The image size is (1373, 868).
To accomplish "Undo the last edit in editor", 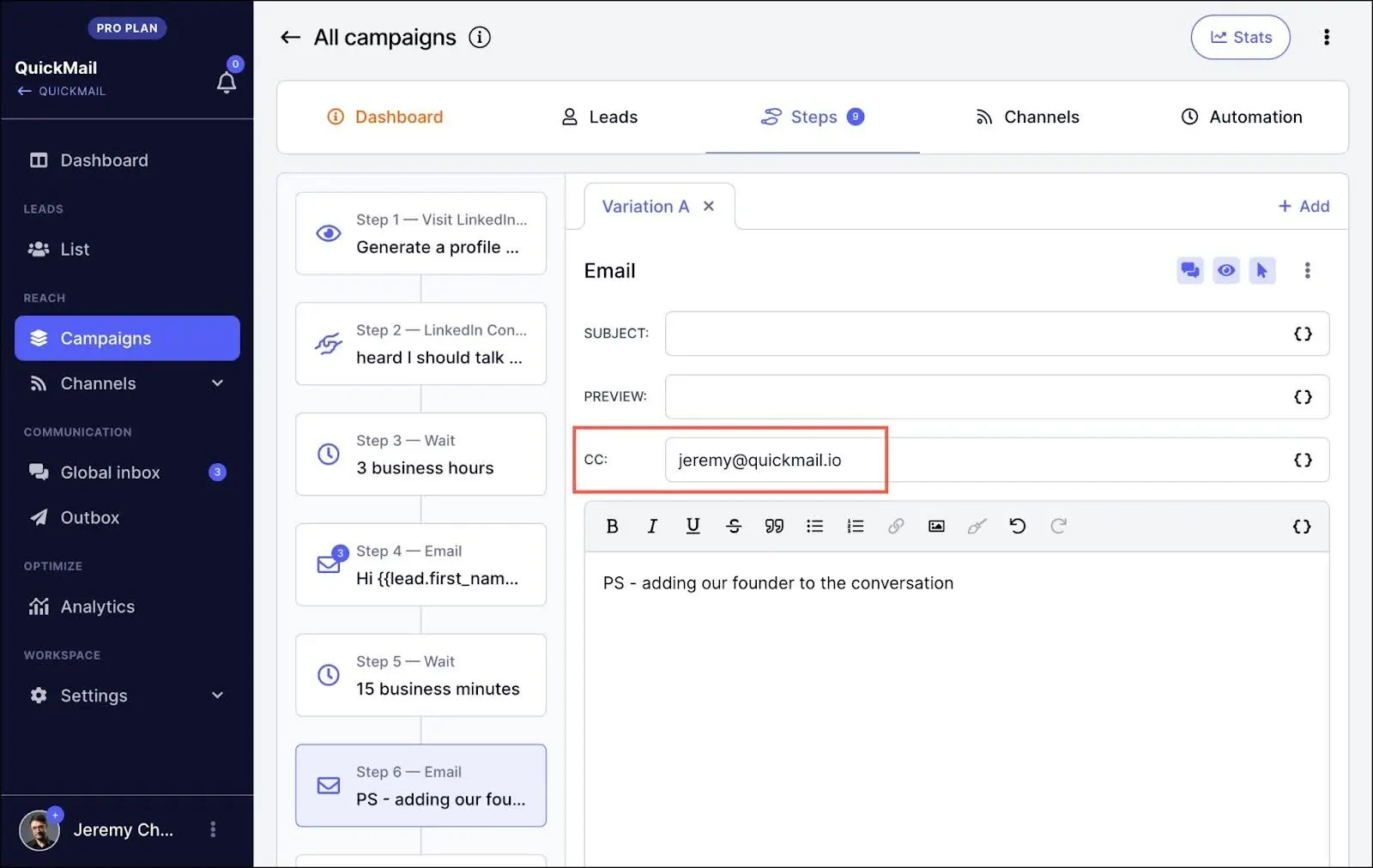I will (x=1018, y=526).
